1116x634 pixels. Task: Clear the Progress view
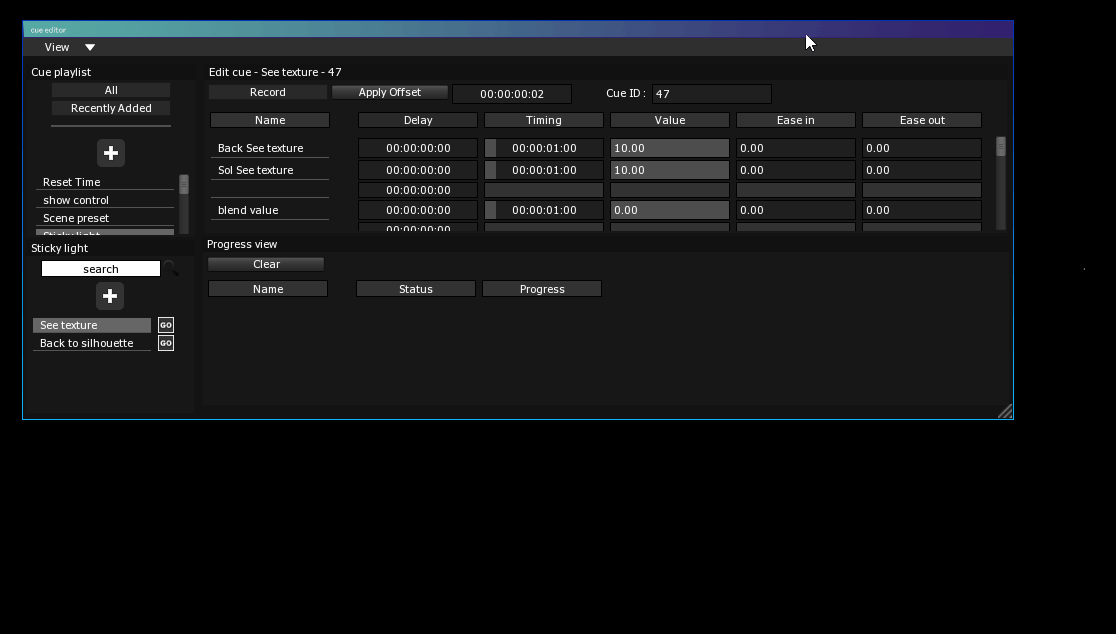pyautogui.click(x=266, y=264)
